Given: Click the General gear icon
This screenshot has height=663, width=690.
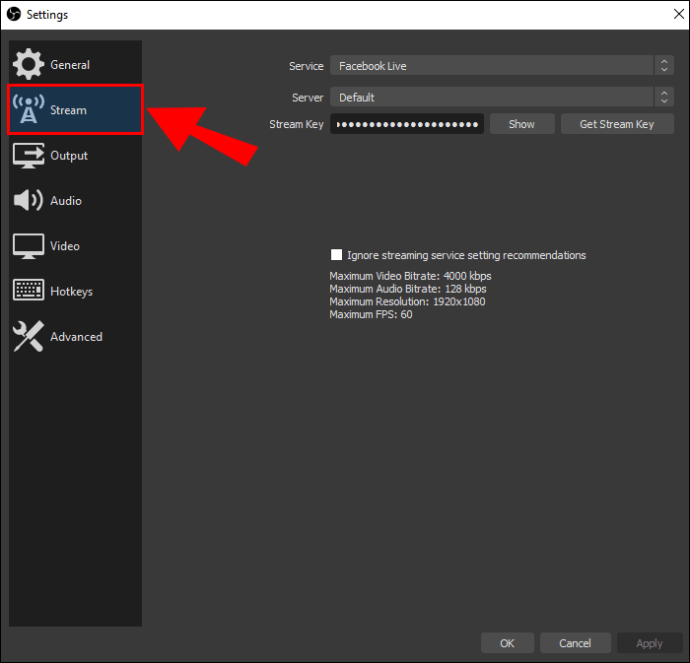Looking at the screenshot, I should click(28, 64).
